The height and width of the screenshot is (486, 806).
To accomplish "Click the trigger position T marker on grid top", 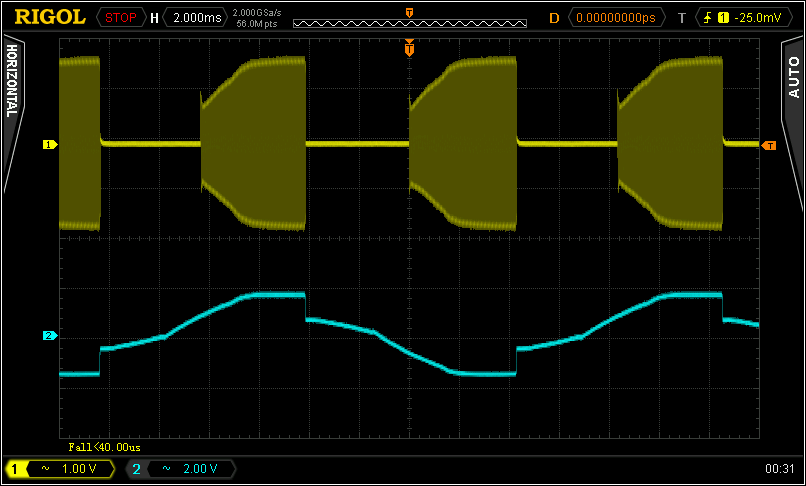I will coord(409,48).
